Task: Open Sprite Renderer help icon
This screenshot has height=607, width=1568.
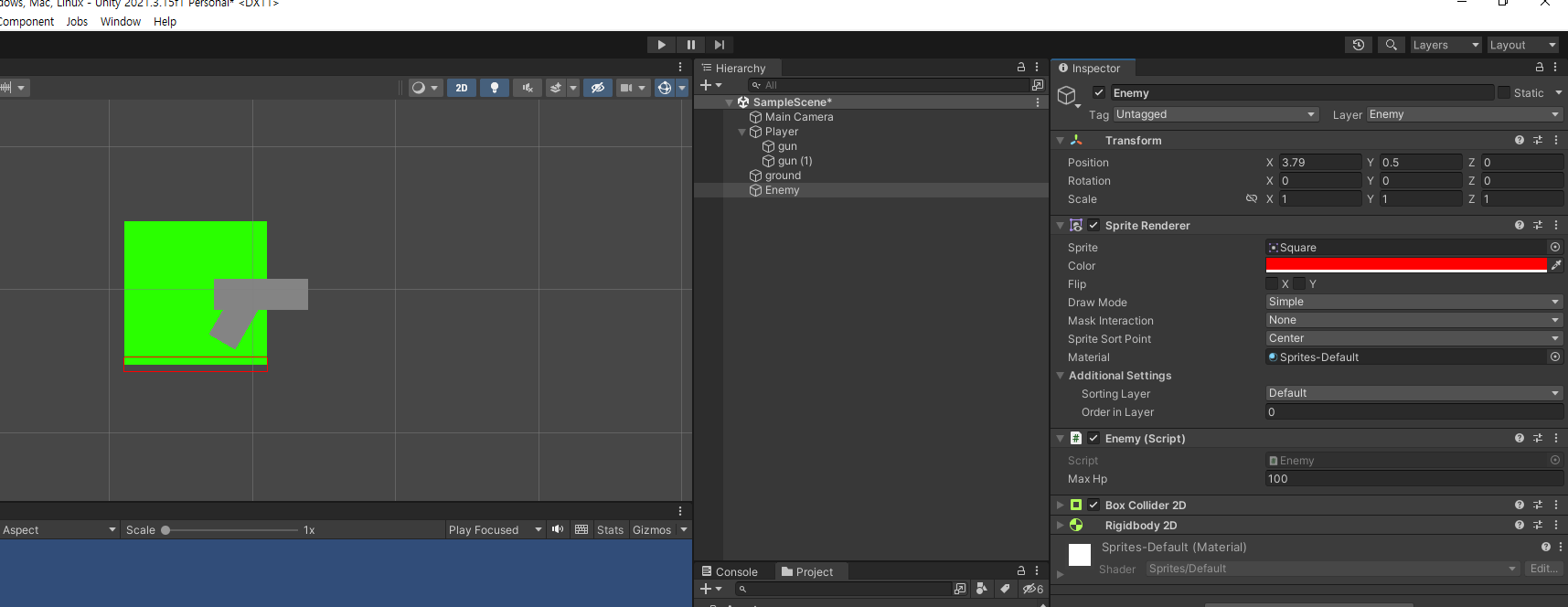Action: tap(1520, 225)
